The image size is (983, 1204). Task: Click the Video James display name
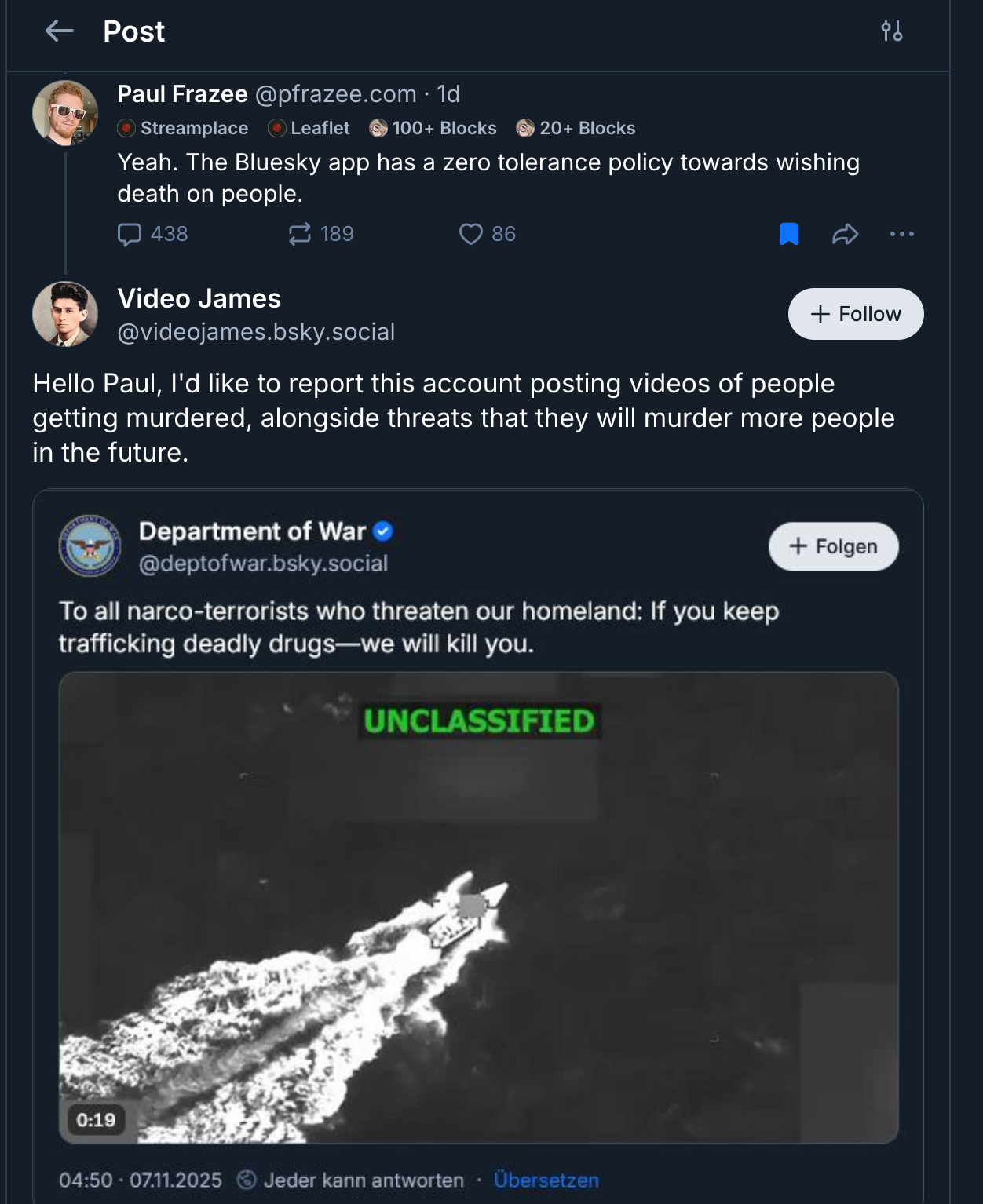click(199, 299)
